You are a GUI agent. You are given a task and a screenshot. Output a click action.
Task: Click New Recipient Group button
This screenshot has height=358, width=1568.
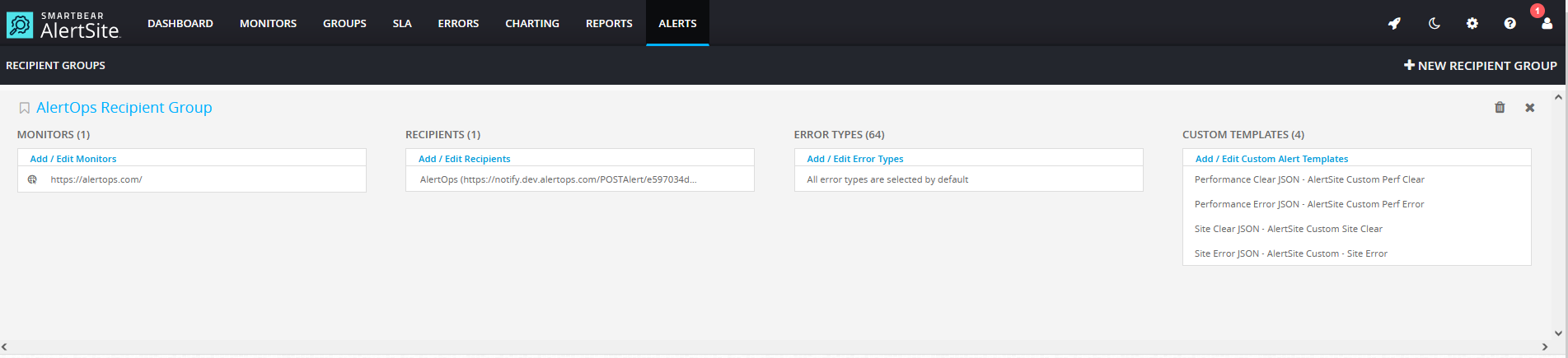1480,65
